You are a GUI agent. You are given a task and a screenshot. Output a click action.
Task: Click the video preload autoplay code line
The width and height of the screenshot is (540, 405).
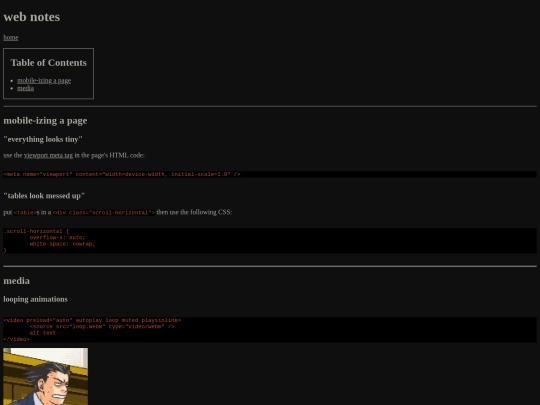(92, 320)
